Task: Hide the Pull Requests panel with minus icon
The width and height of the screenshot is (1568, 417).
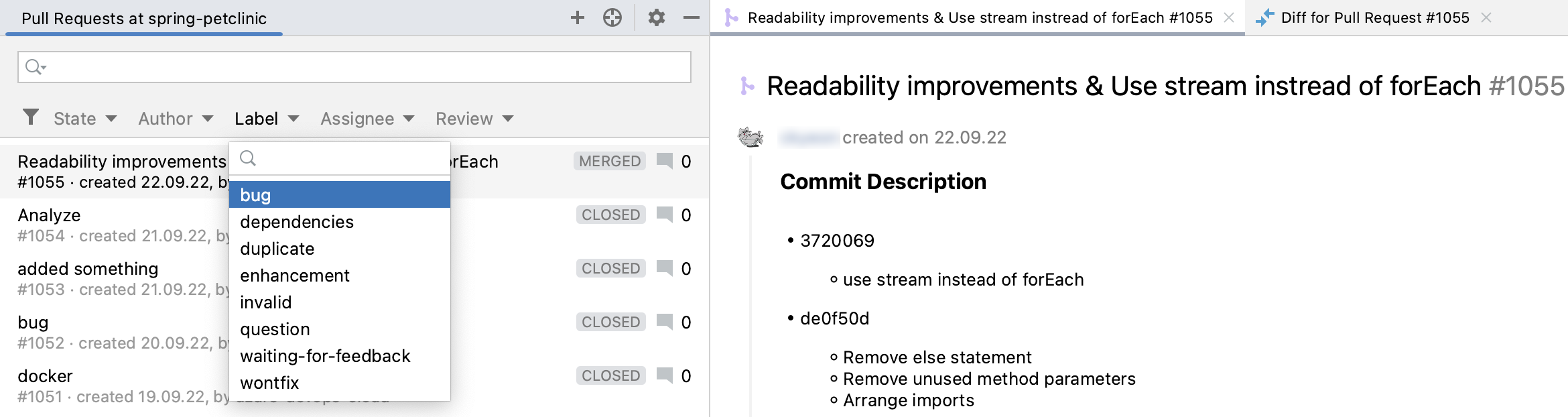Action: 692,18
